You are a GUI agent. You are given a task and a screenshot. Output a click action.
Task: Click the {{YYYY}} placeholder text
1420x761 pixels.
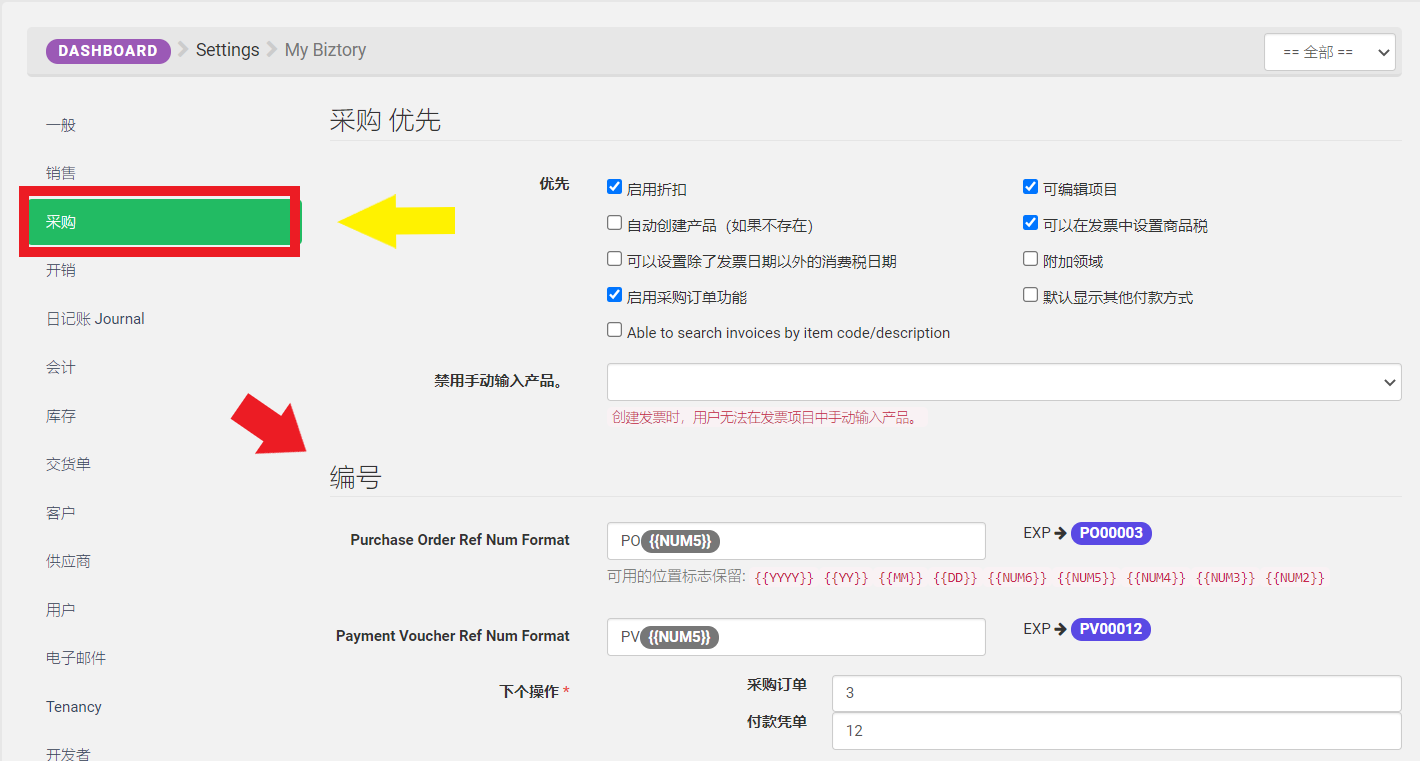point(784,578)
